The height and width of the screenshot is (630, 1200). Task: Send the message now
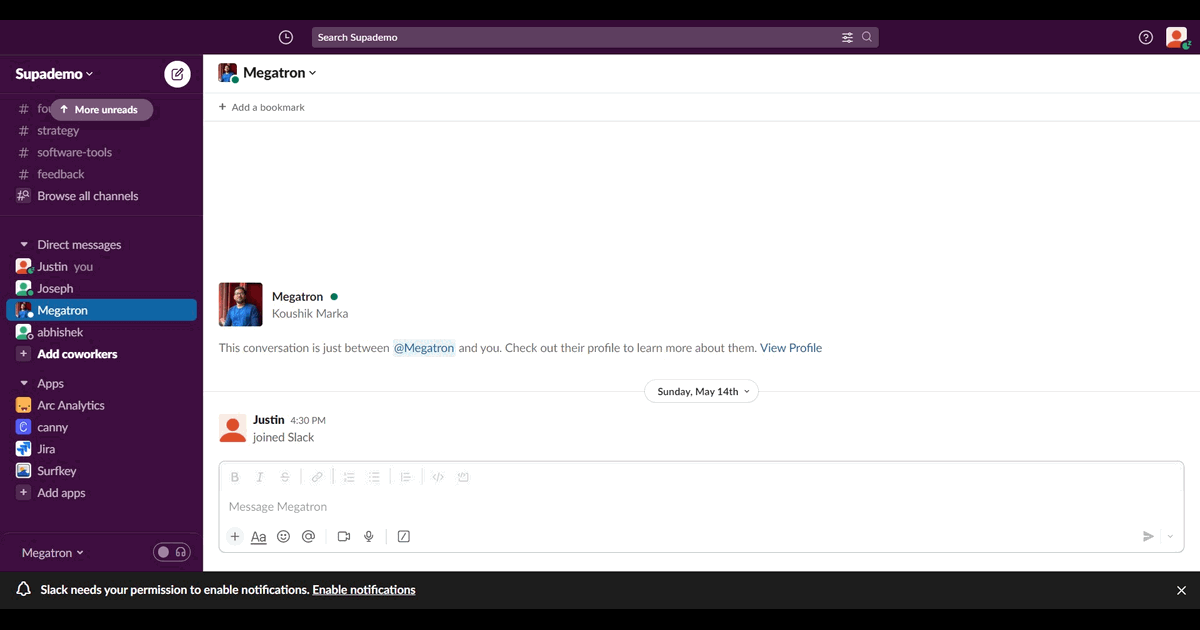[x=1148, y=537]
